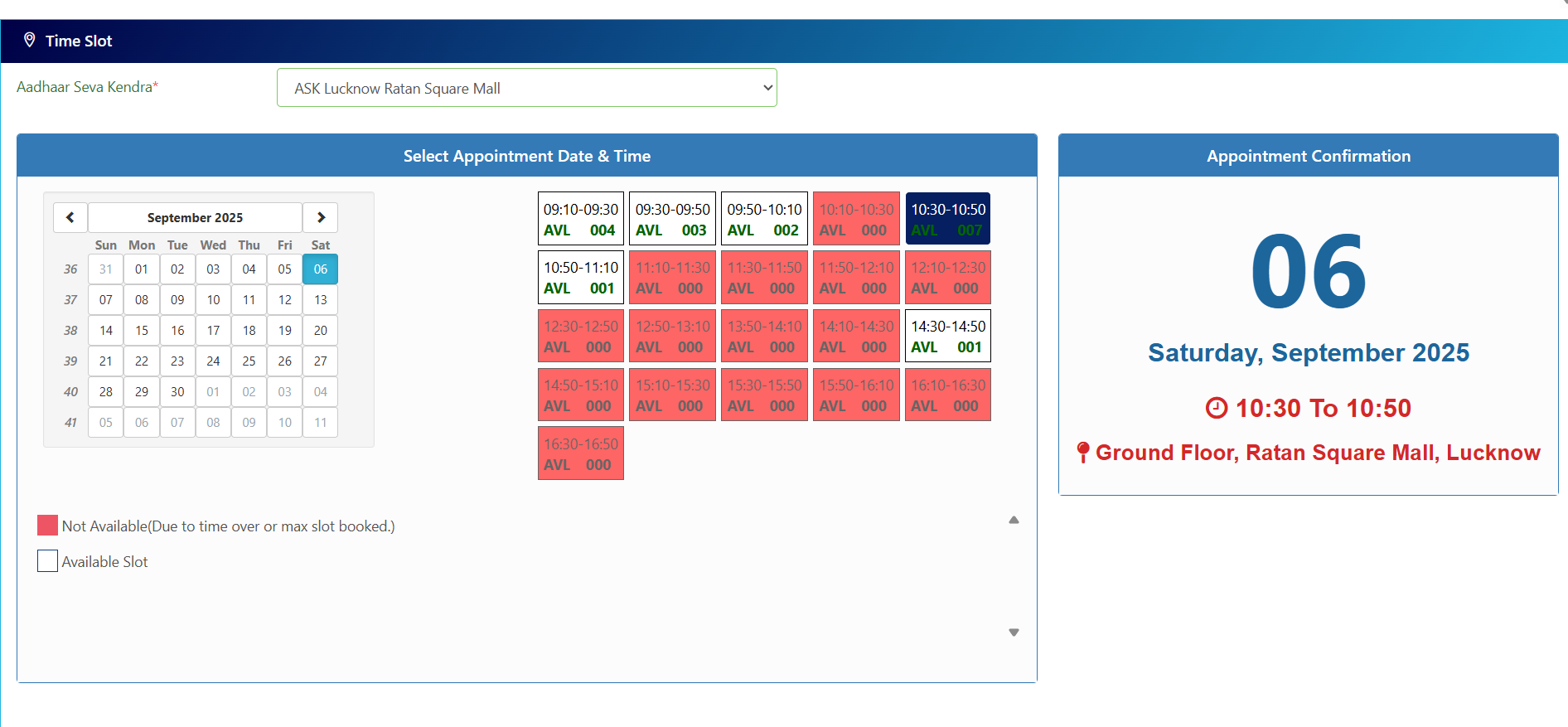This screenshot has width=1568, height=727.
Task: Pick date 21 in the calendar
Action: [106, 361]
